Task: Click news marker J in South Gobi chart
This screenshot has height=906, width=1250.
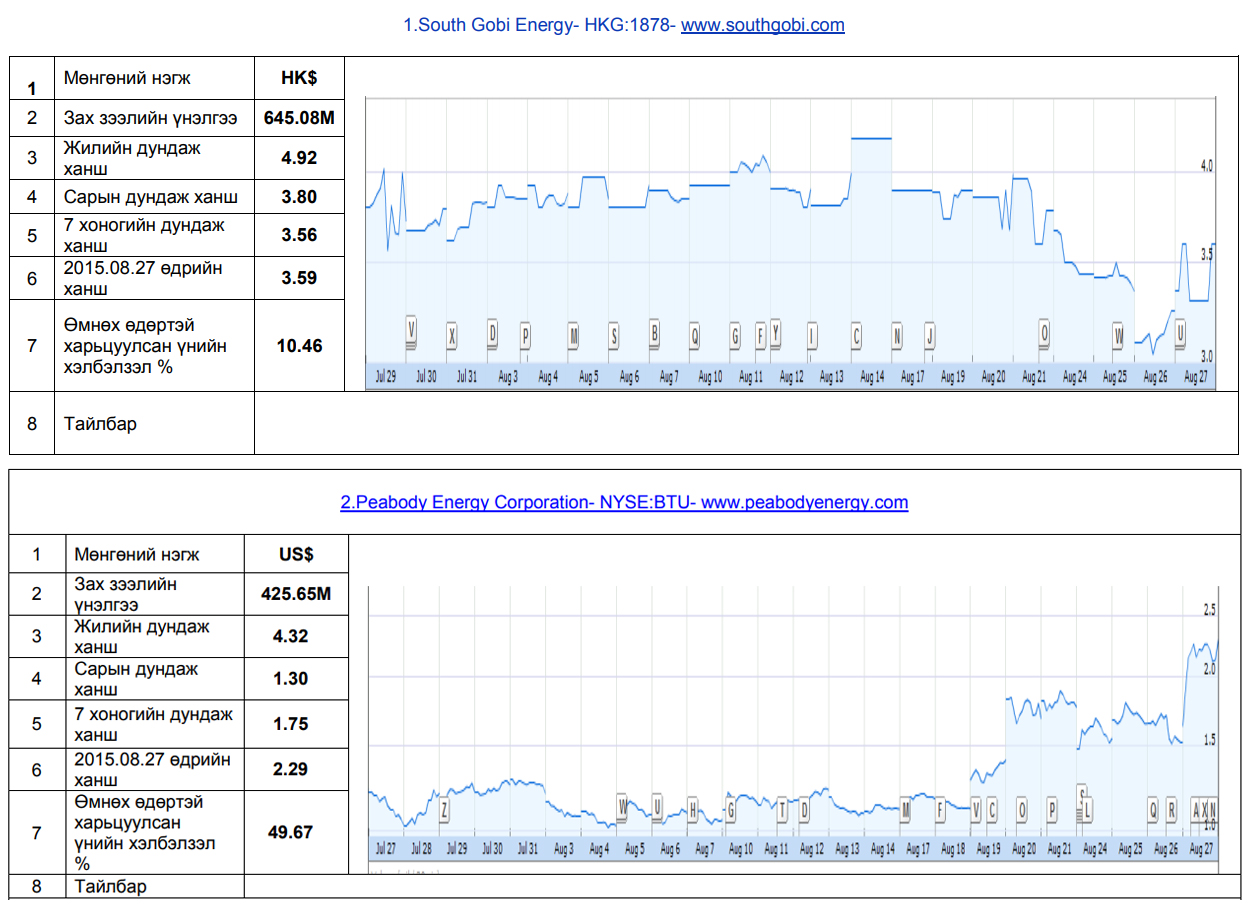Action: coord(929,337)
